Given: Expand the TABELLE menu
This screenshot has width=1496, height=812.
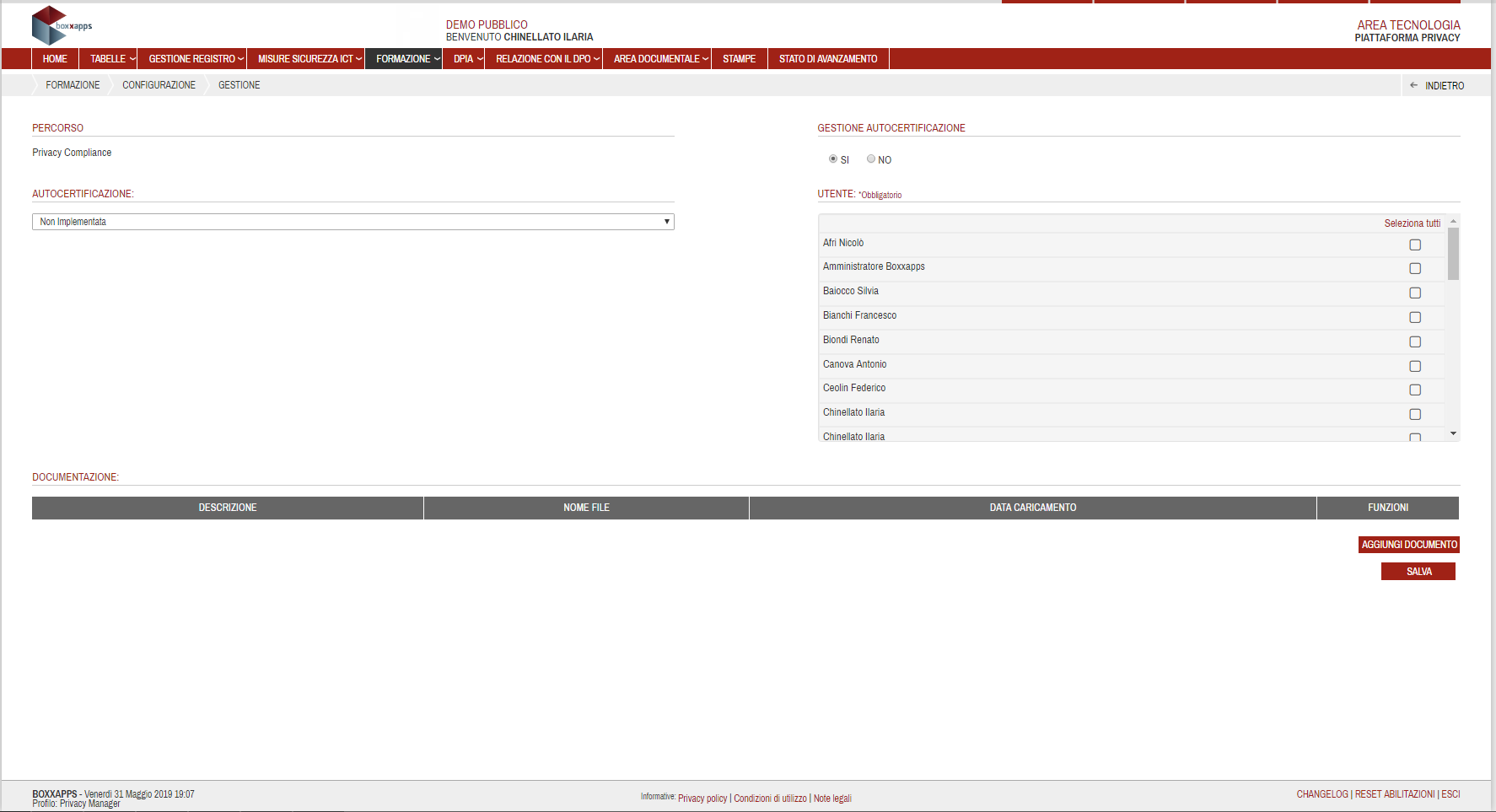Looking at the screenshot, I should pyautogui.click(x=108, y=59).
